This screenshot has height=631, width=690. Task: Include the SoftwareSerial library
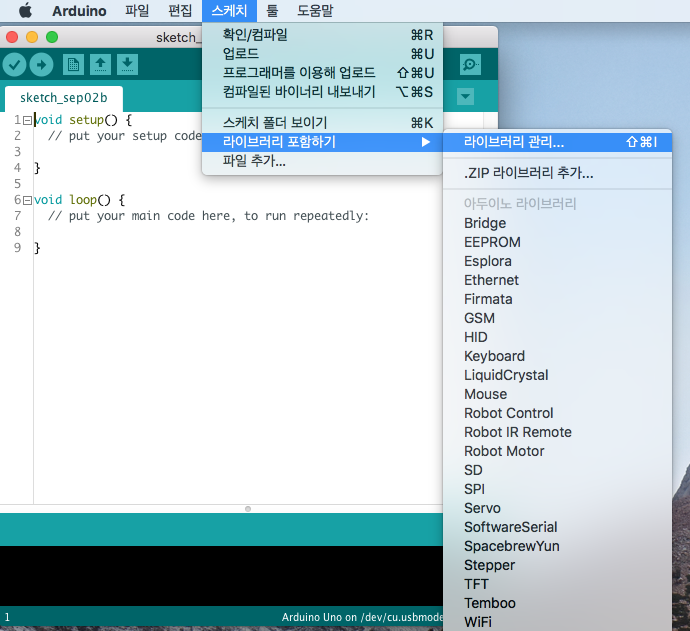coord(557,527)
